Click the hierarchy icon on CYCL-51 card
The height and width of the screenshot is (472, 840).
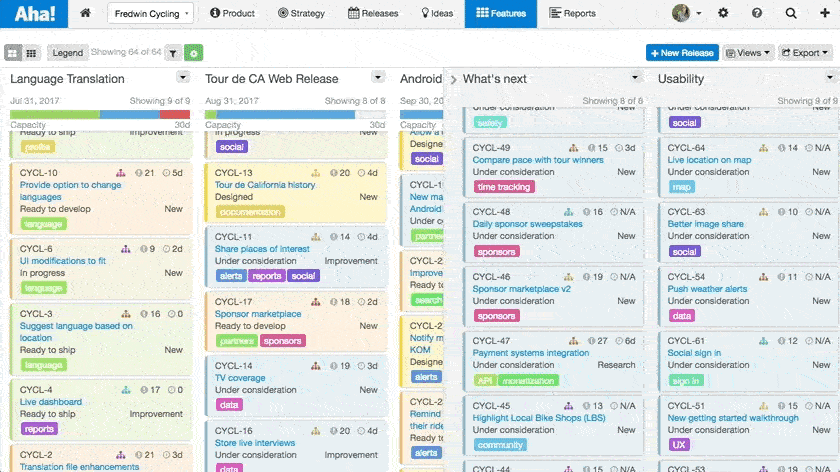(763, 406)
